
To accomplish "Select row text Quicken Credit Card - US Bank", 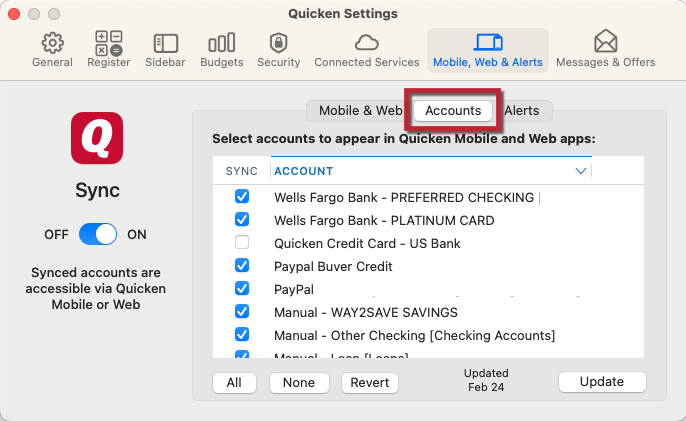I will pos(367,243).
